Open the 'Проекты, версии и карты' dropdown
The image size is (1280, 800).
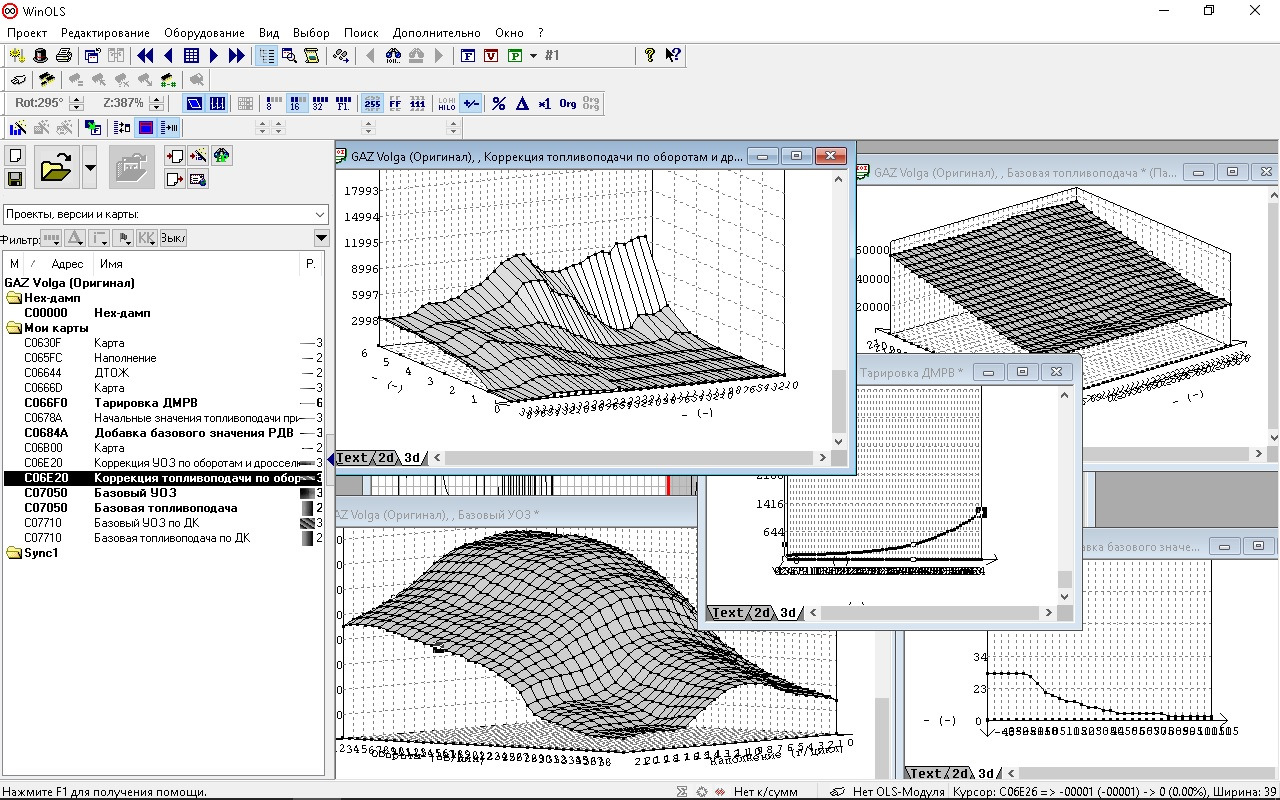pyautogui.click(x=319, y=214)
